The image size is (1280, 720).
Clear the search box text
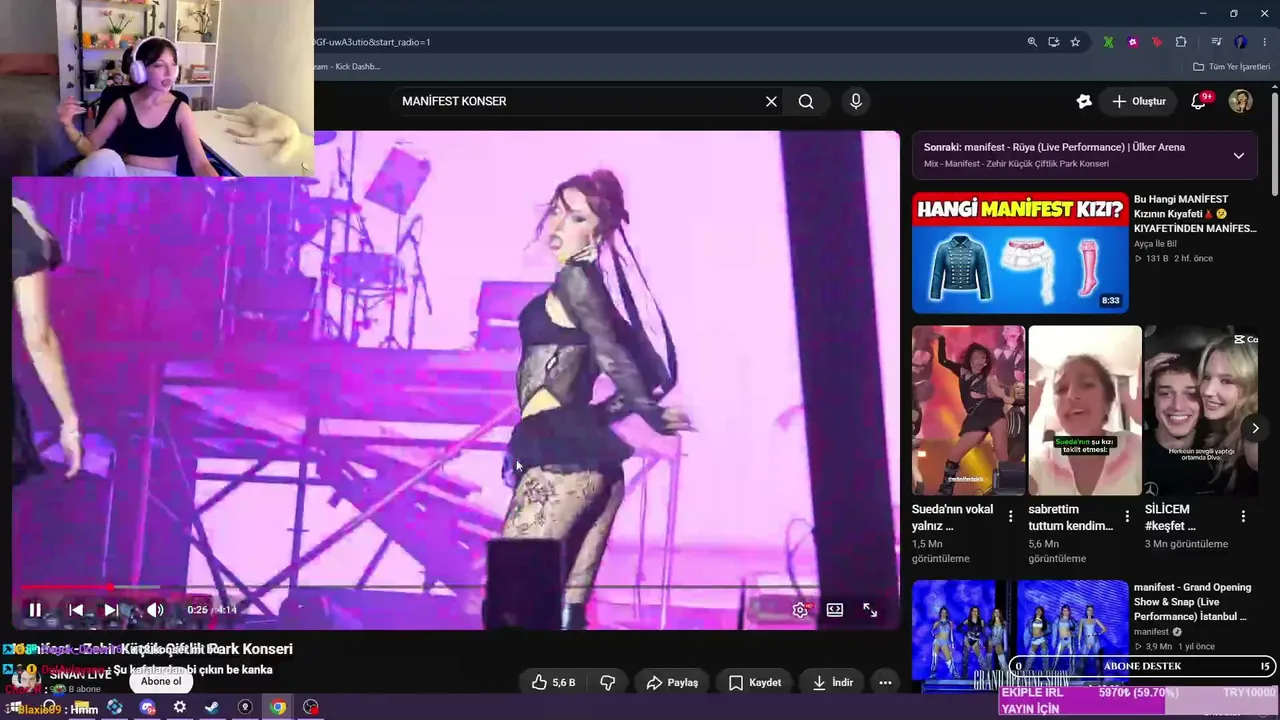(x=771, y=101)
